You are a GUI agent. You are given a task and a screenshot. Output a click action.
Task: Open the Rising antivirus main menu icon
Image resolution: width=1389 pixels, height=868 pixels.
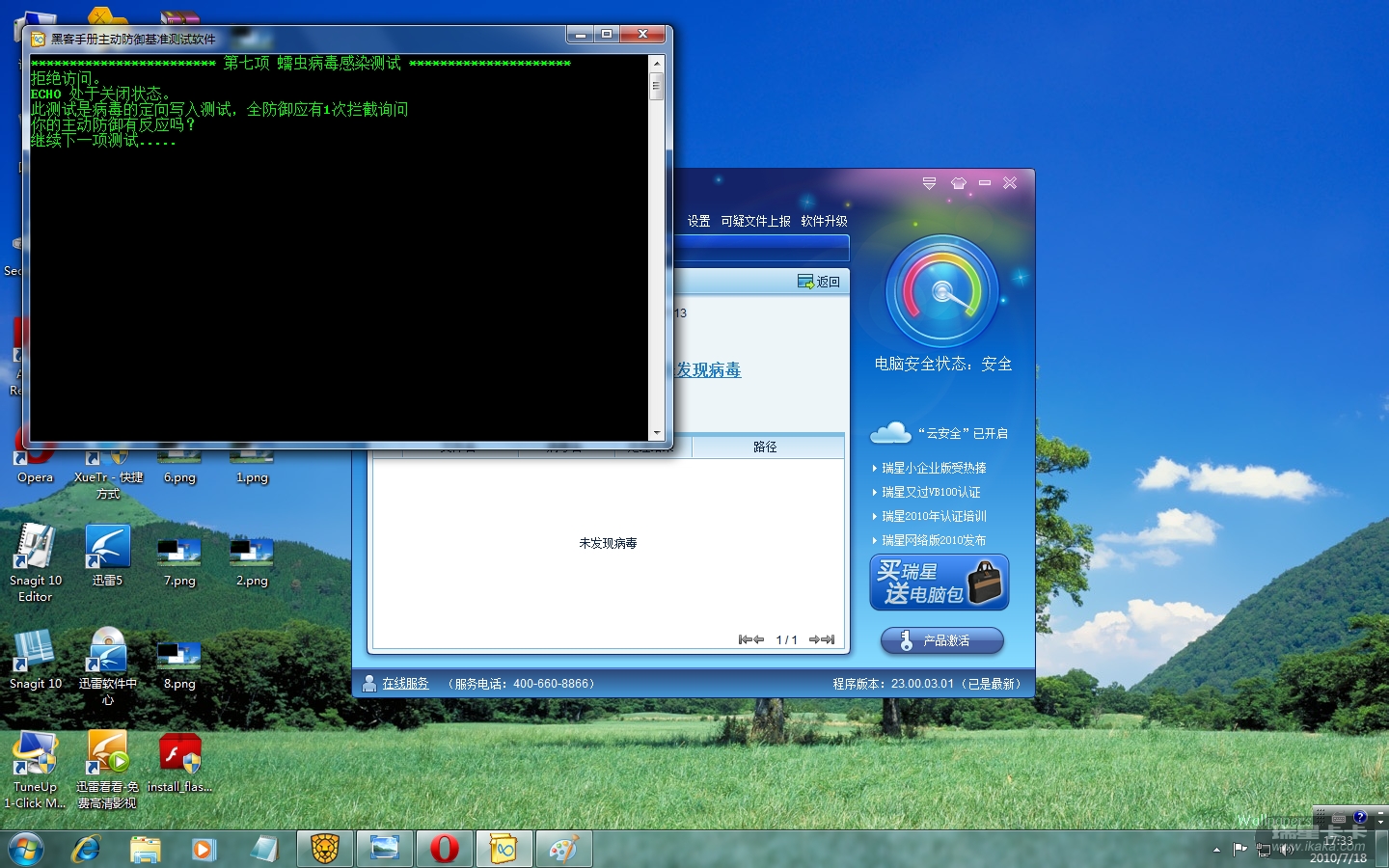point(929,182)
